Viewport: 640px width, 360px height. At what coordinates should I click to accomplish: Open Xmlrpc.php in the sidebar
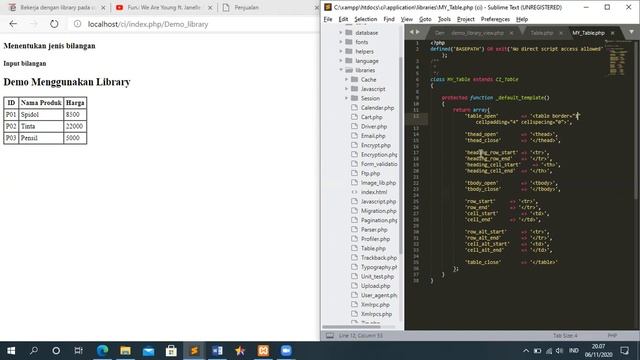[x=375, y=305]
